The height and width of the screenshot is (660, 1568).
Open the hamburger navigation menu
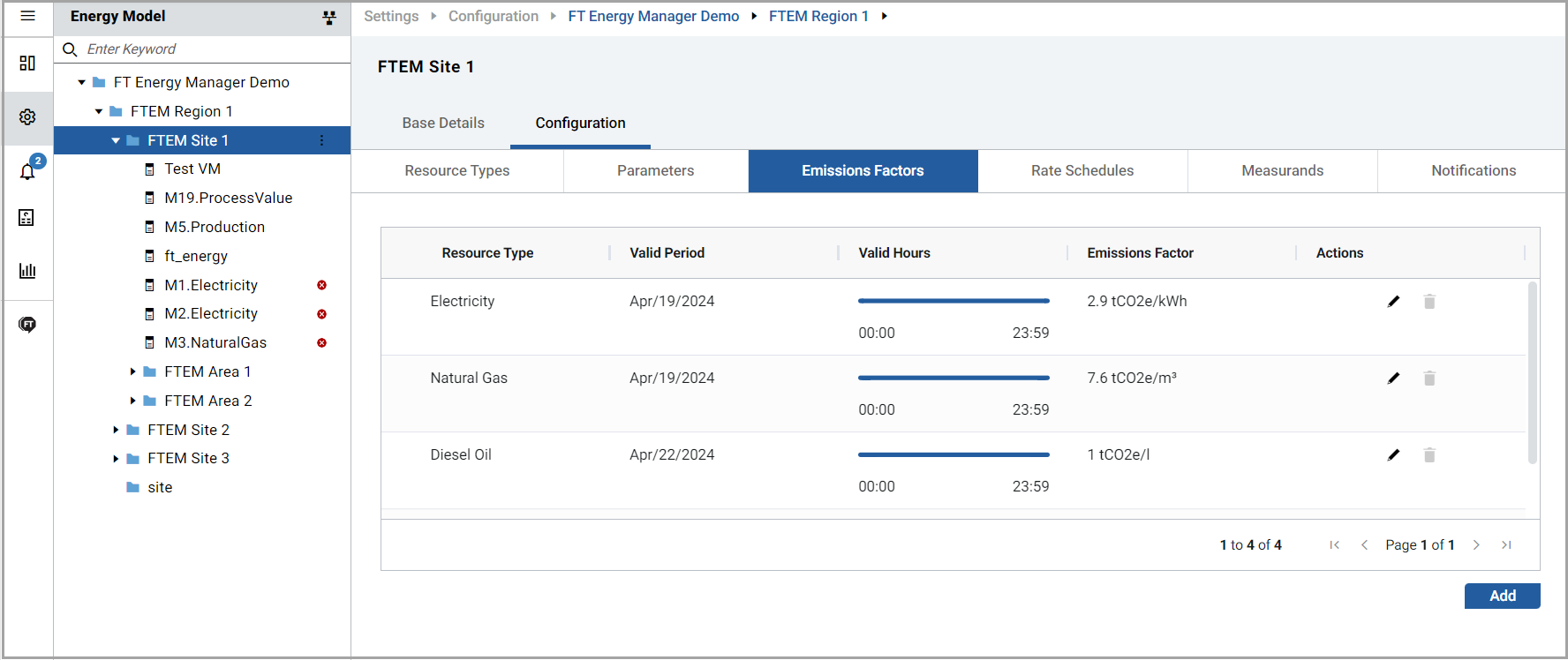27,16
